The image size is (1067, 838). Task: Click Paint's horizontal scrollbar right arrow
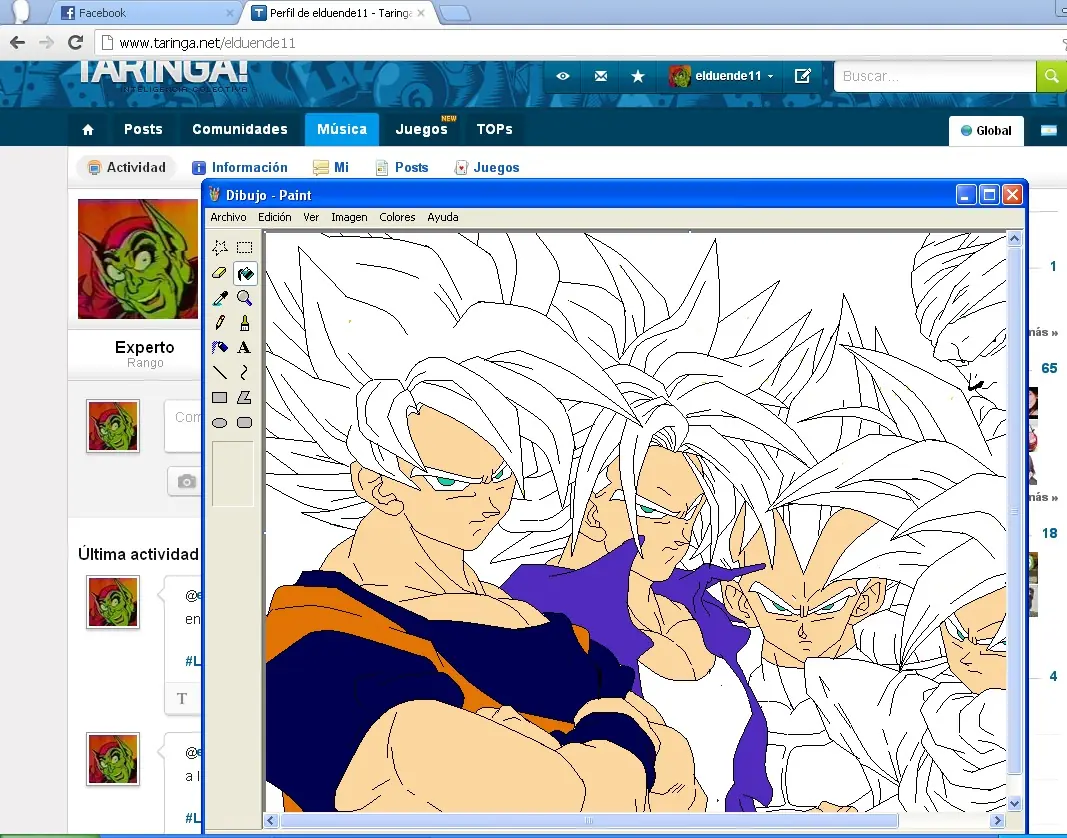[998, 820]
